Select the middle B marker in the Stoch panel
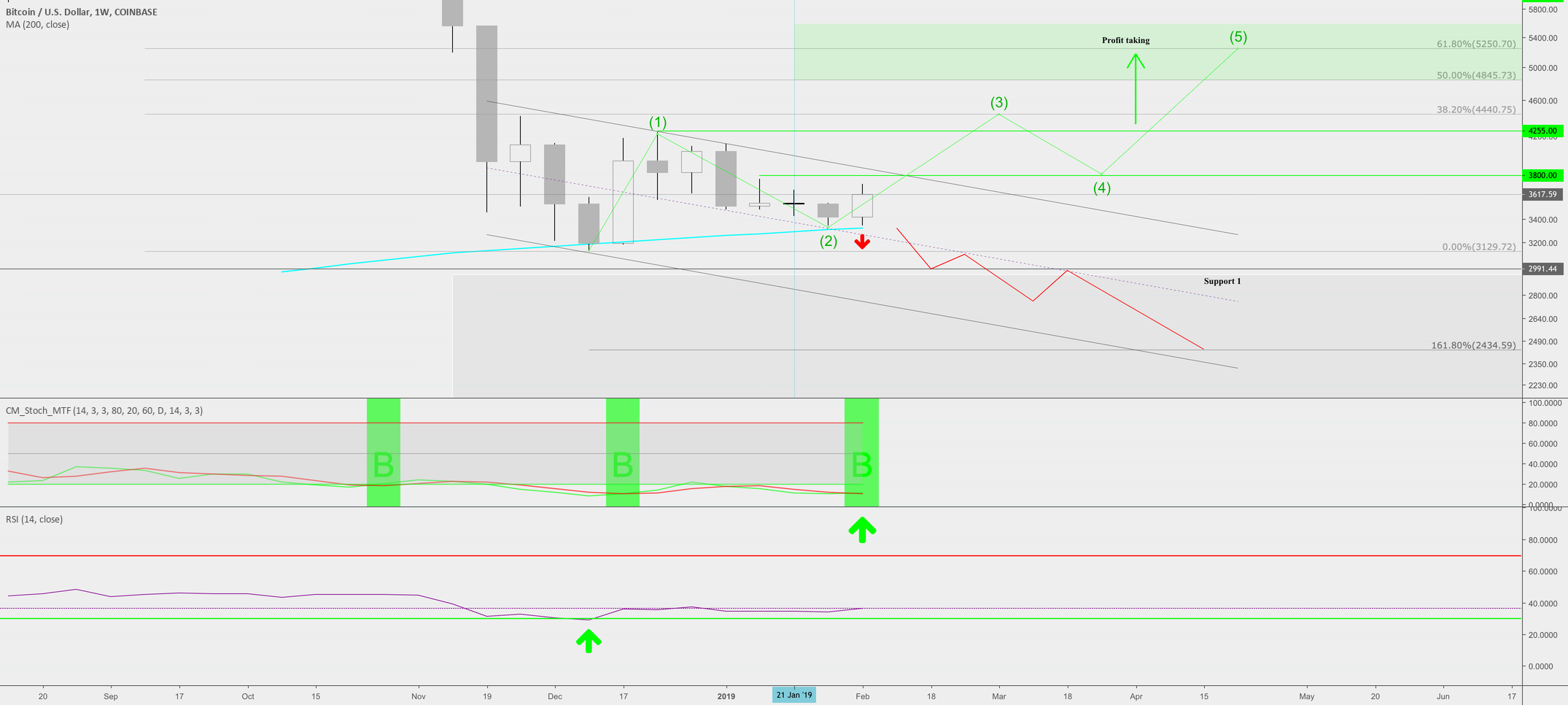 coord(621,463)
